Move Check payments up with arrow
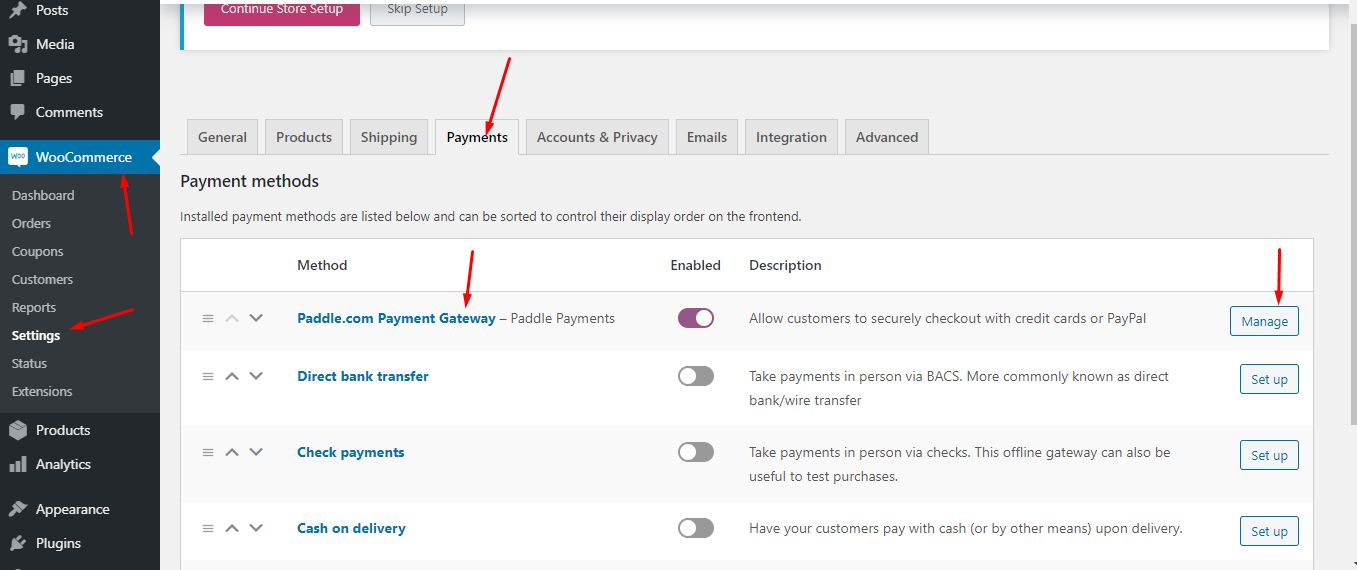Image resolution: width=1357 pixels, height=570 pixels. tap(232, 452)
